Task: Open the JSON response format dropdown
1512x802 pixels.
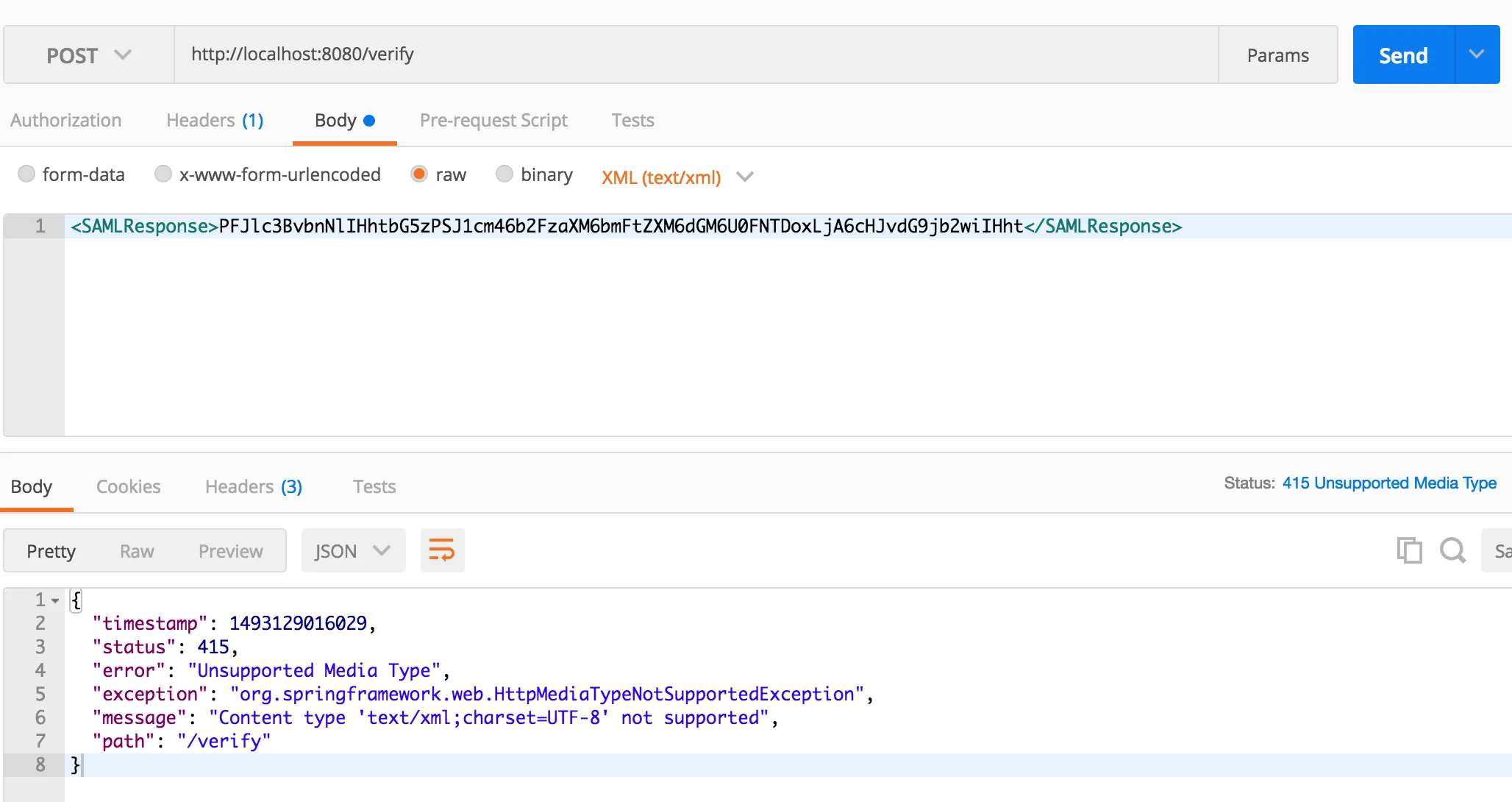Action: [353, 550]
